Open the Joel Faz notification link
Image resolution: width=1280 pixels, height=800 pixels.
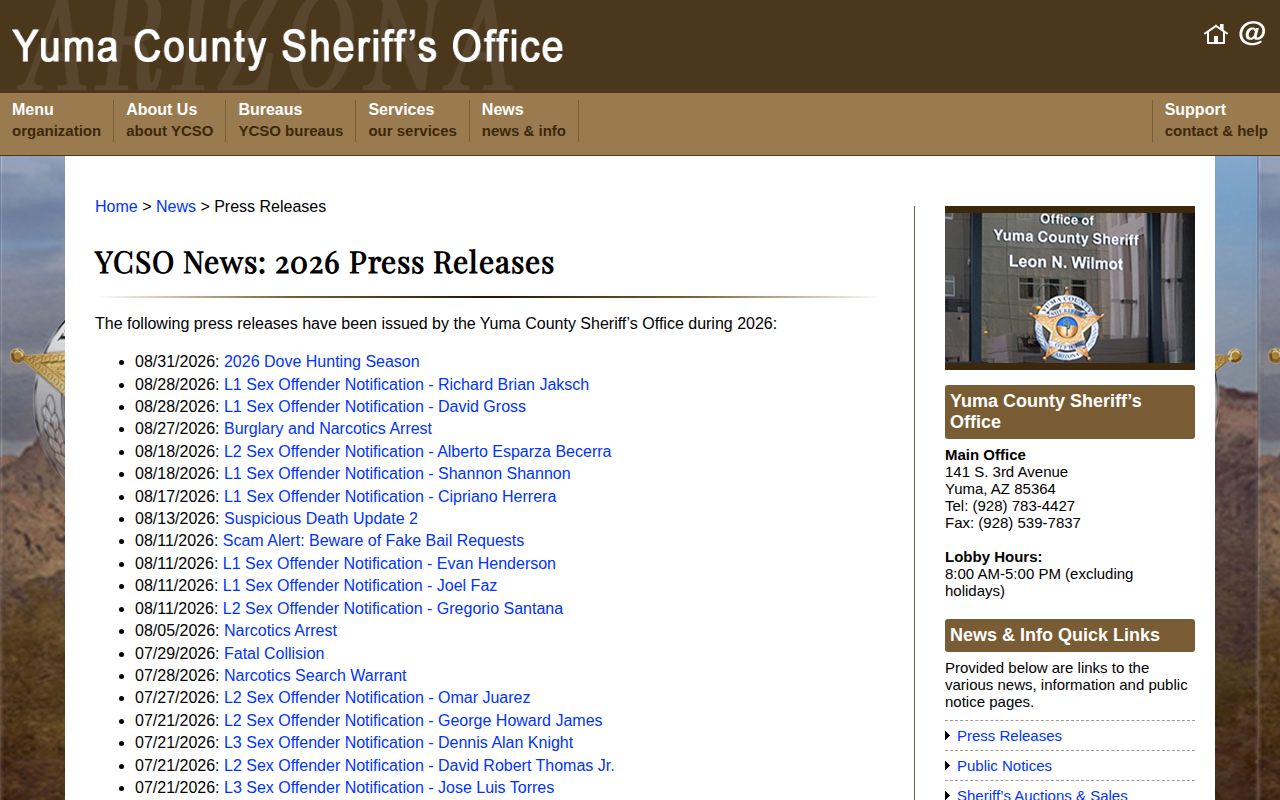[360, 586]
